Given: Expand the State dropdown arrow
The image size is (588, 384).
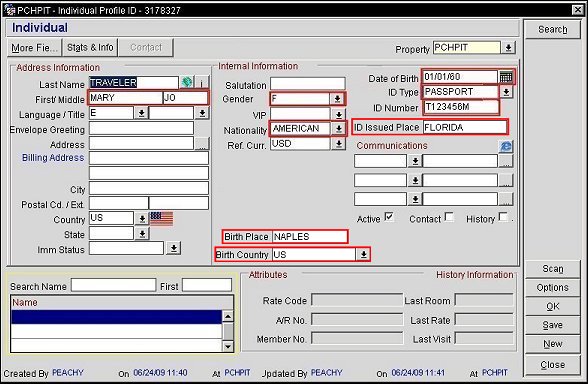Looking at the screenshot, I should tap(142, 234).
